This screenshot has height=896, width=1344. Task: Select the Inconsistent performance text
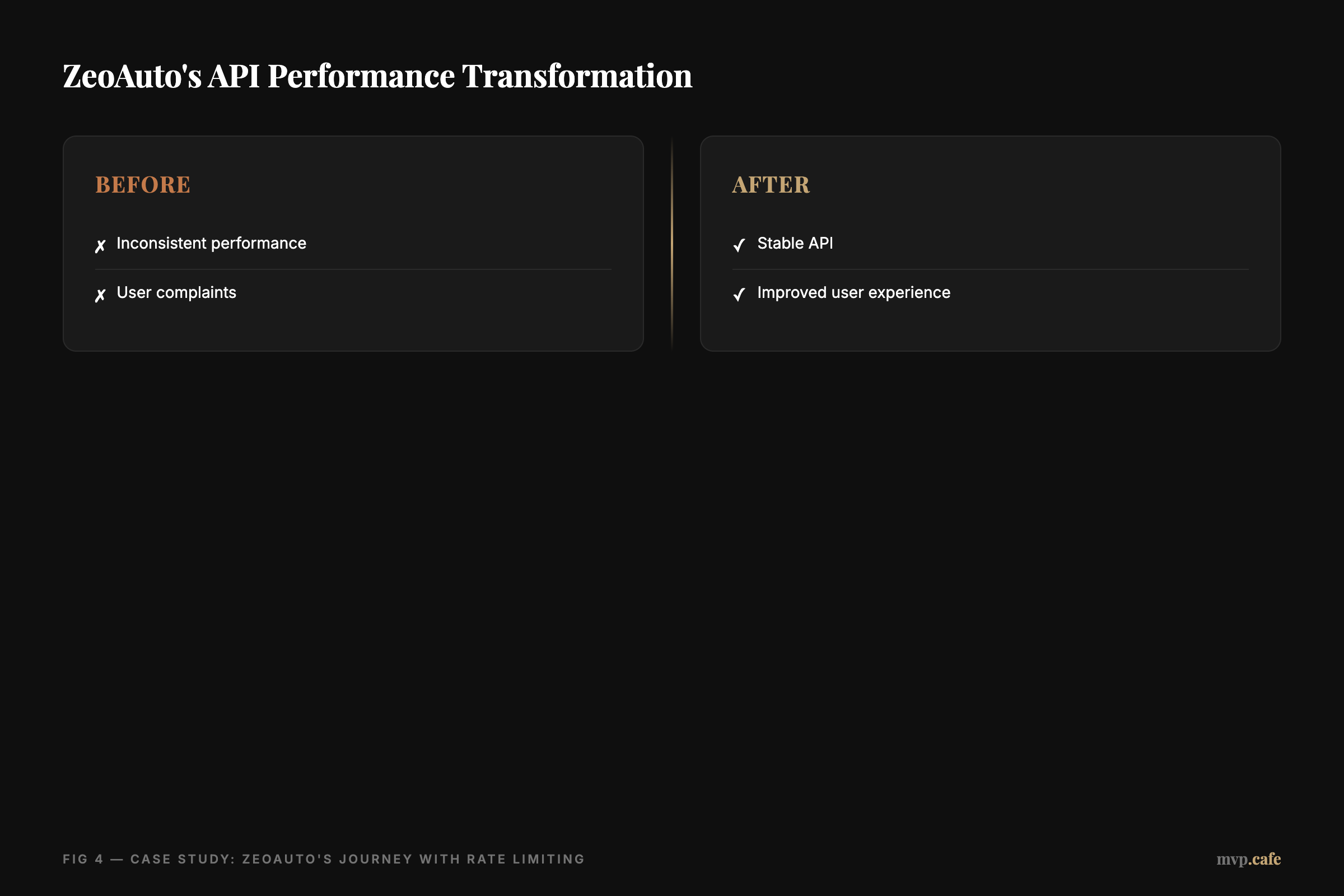pos(212,244)
